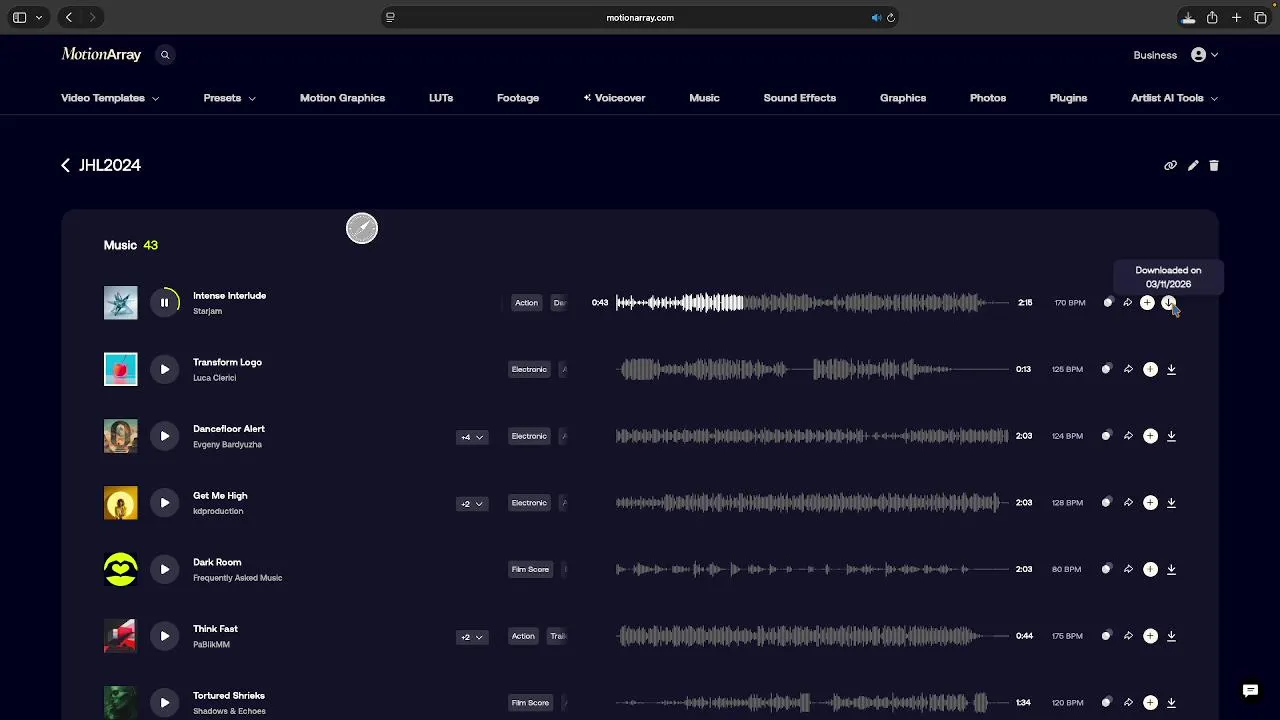Open the Starjam artist page
This screenshot has height=720, width=1280.
(208, 311)
